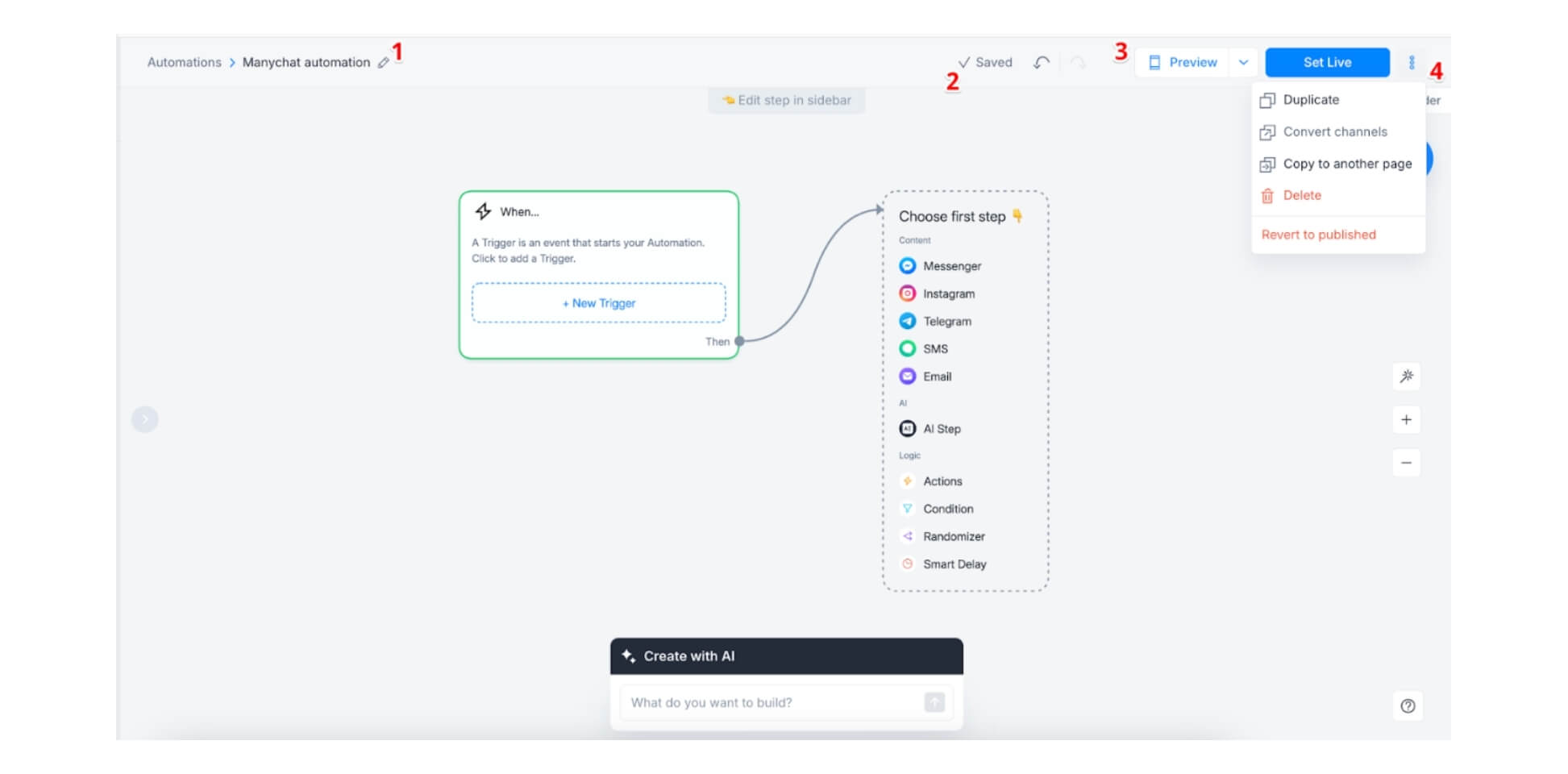Click Delete in the options menu
This screenshot has height=774, width=1568.
pyautogui.click(x=1301, y=195)
